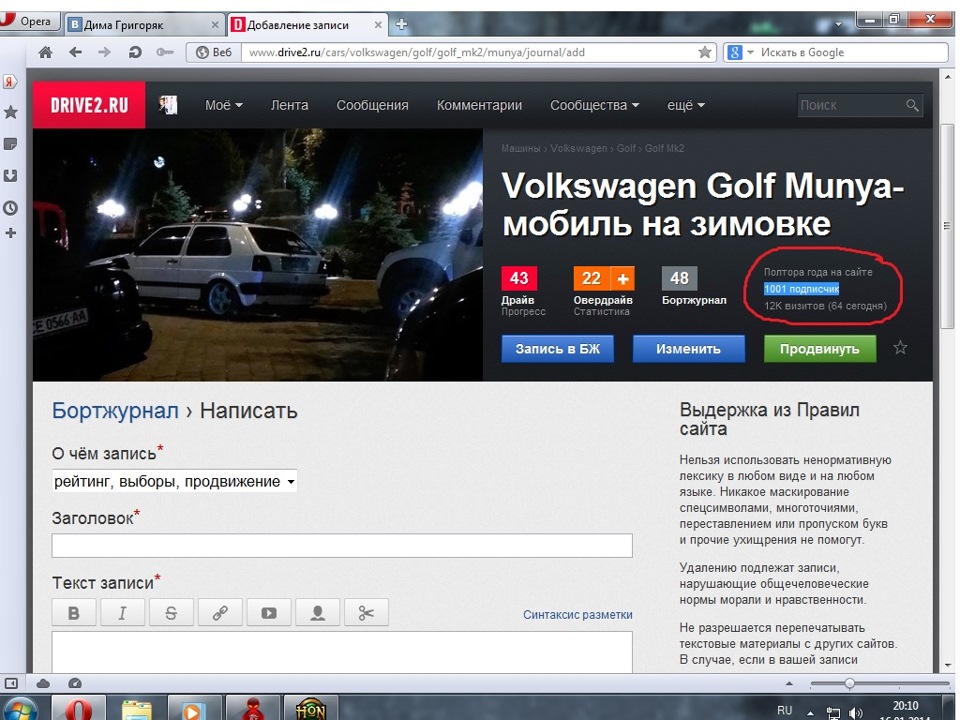Click the site search magnifier icon
960x720 pixels.
pos(912,105)
